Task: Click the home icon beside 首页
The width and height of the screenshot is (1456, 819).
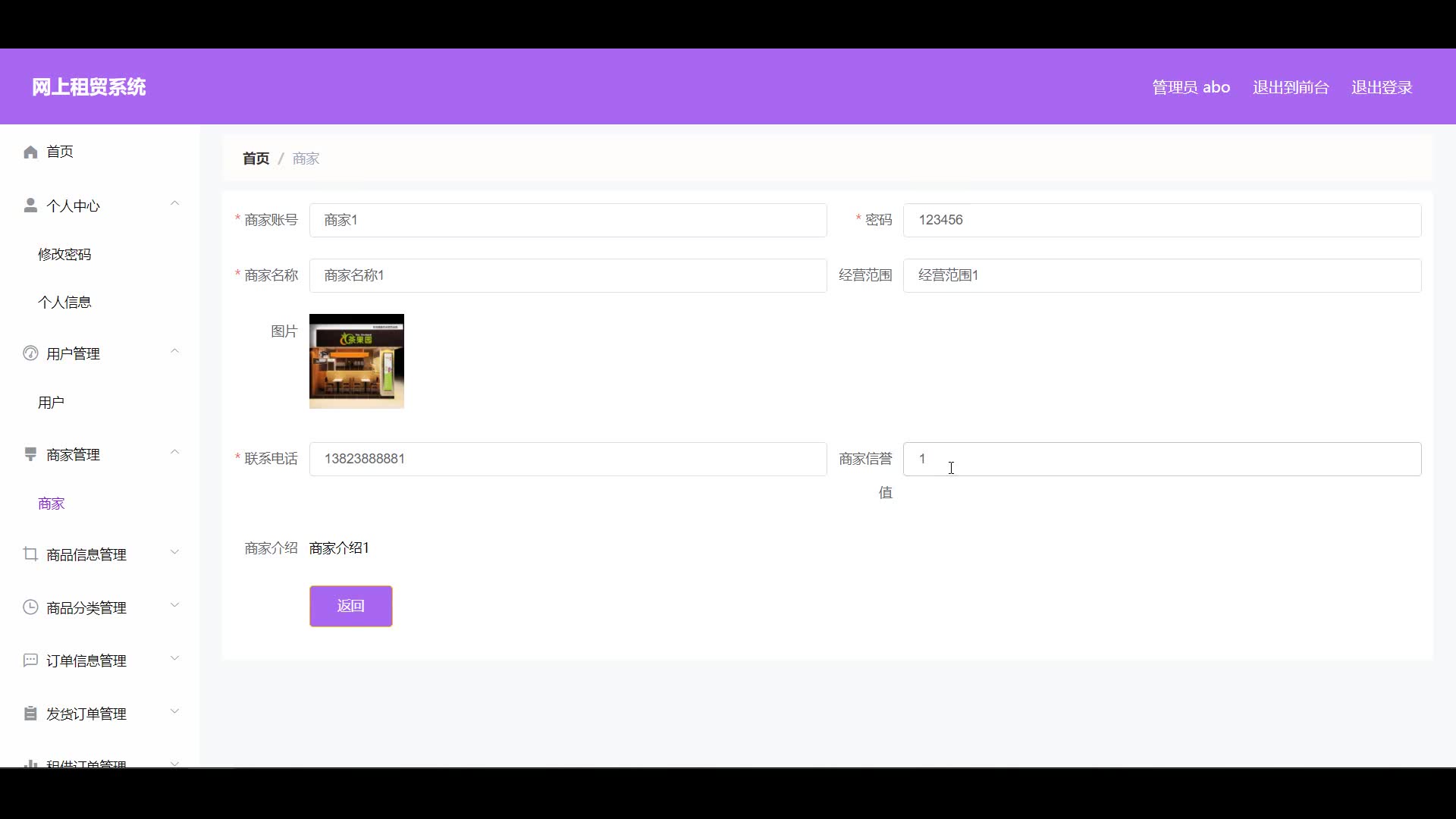Action: 30,152
